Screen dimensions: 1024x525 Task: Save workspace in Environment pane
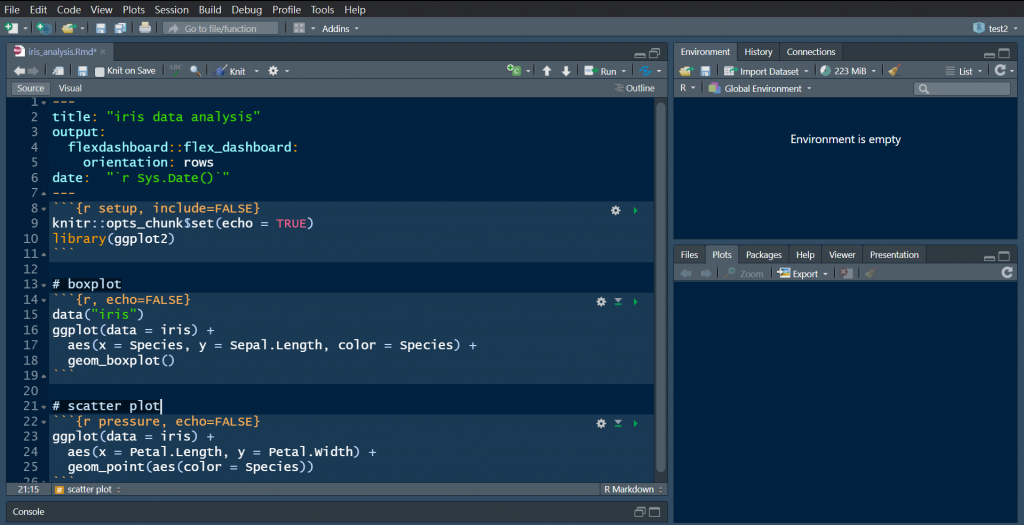tap(705, 71)
